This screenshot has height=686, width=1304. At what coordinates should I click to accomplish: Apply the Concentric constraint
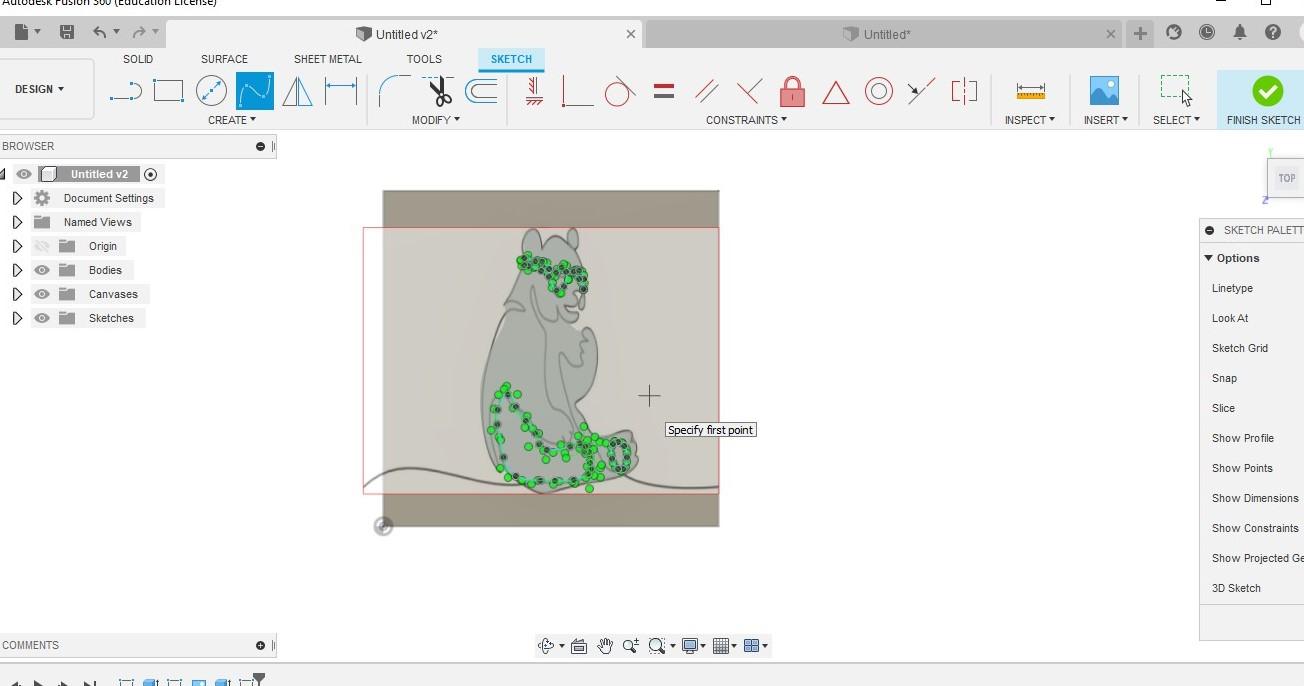[x=878, y=92]
